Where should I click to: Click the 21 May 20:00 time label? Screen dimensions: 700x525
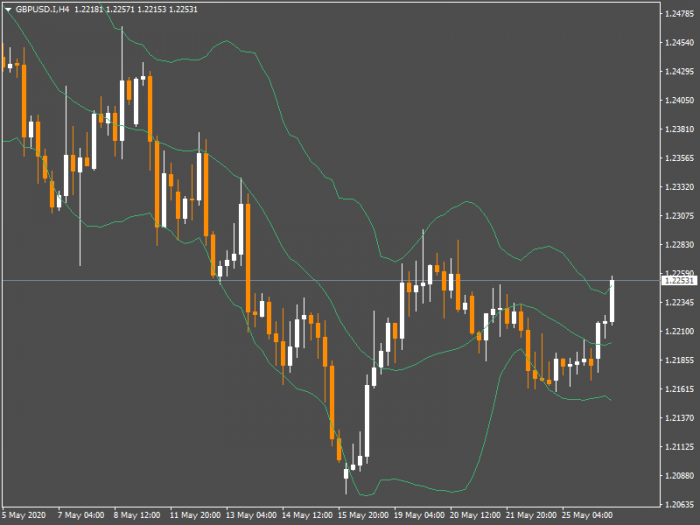click(531, 515)
